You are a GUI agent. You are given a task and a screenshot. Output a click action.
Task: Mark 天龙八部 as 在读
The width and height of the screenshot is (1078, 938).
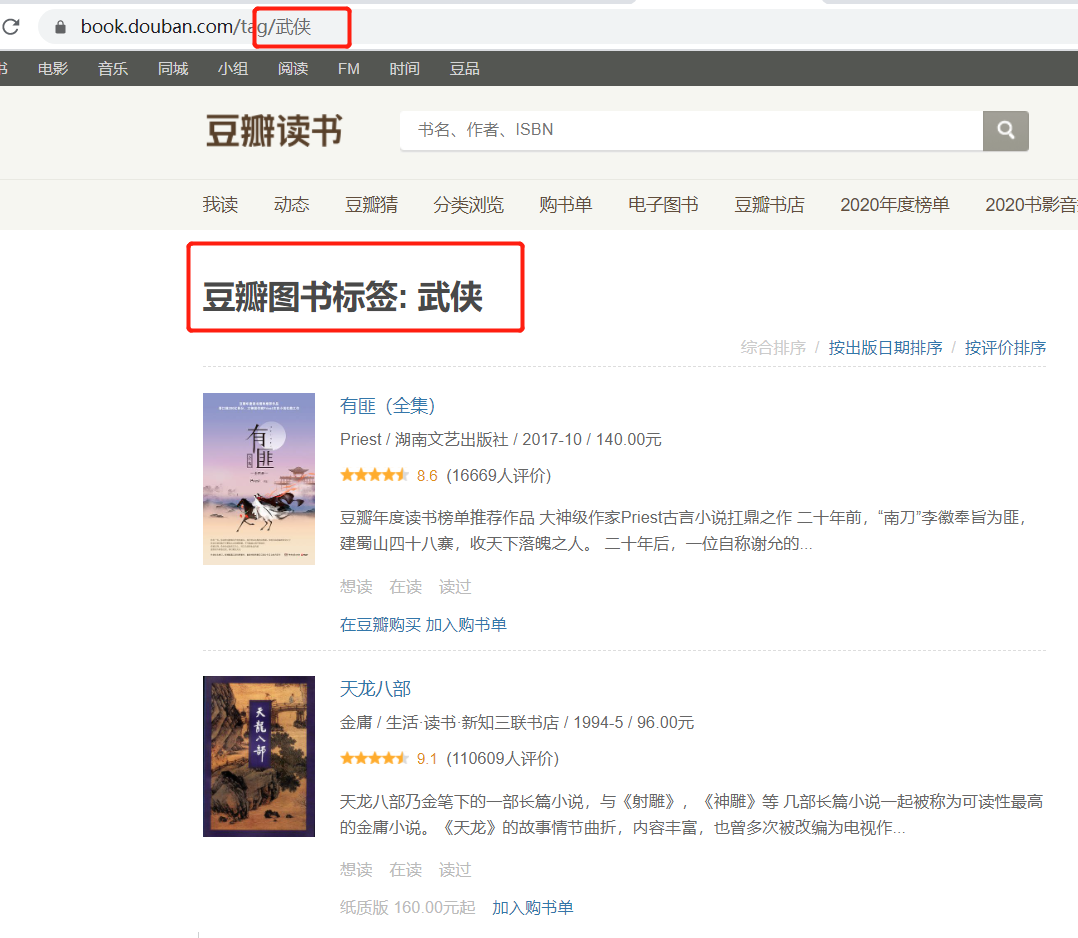tap(406, 870)
